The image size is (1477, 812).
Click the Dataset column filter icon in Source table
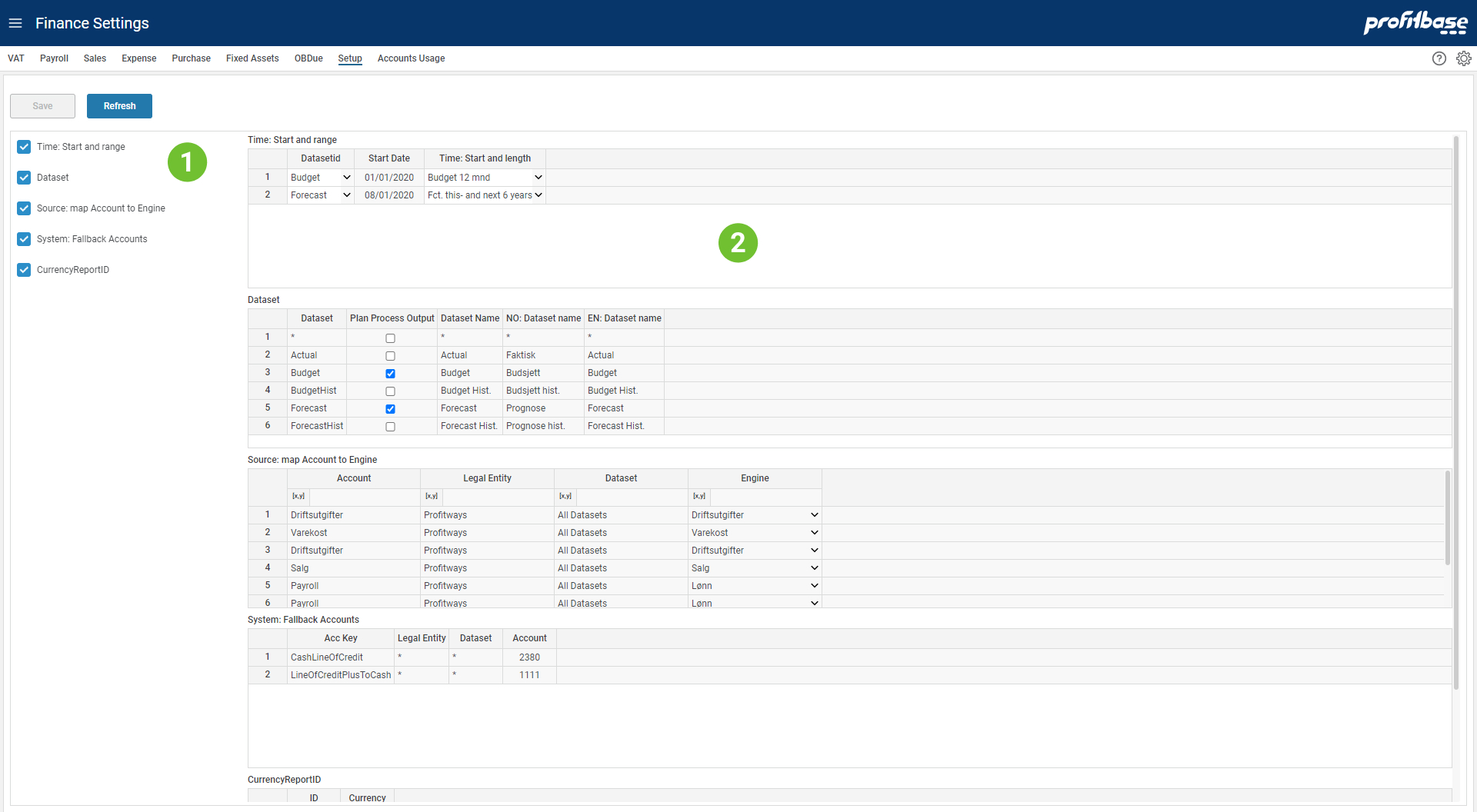pyautogui.click(x=565, y=497)
